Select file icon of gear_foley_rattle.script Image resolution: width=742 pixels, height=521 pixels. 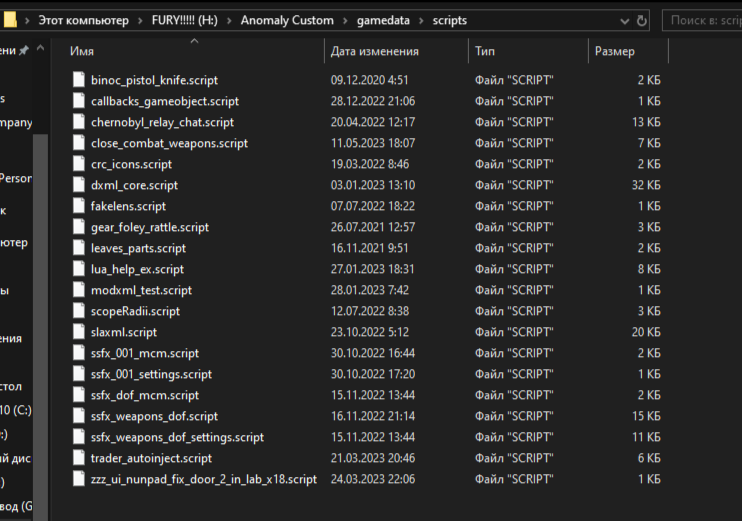pos(79,227)
